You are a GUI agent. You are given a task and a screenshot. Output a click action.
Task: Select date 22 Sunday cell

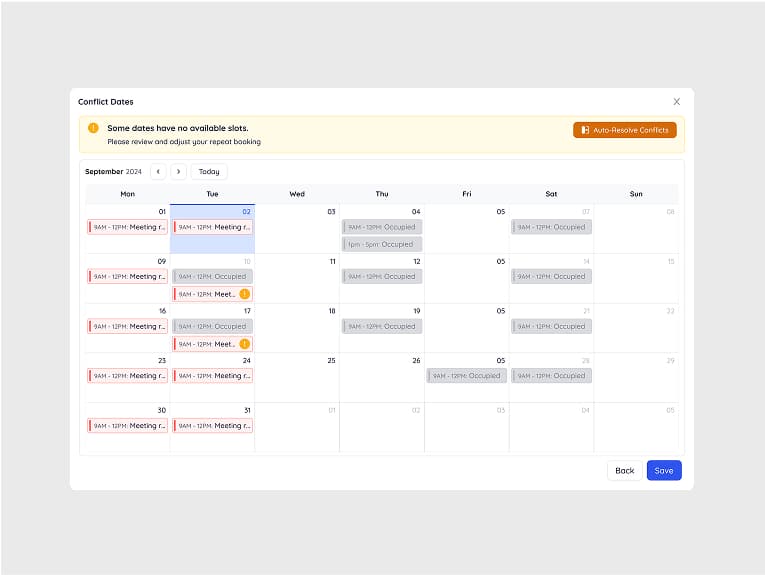tap(636, 328)
